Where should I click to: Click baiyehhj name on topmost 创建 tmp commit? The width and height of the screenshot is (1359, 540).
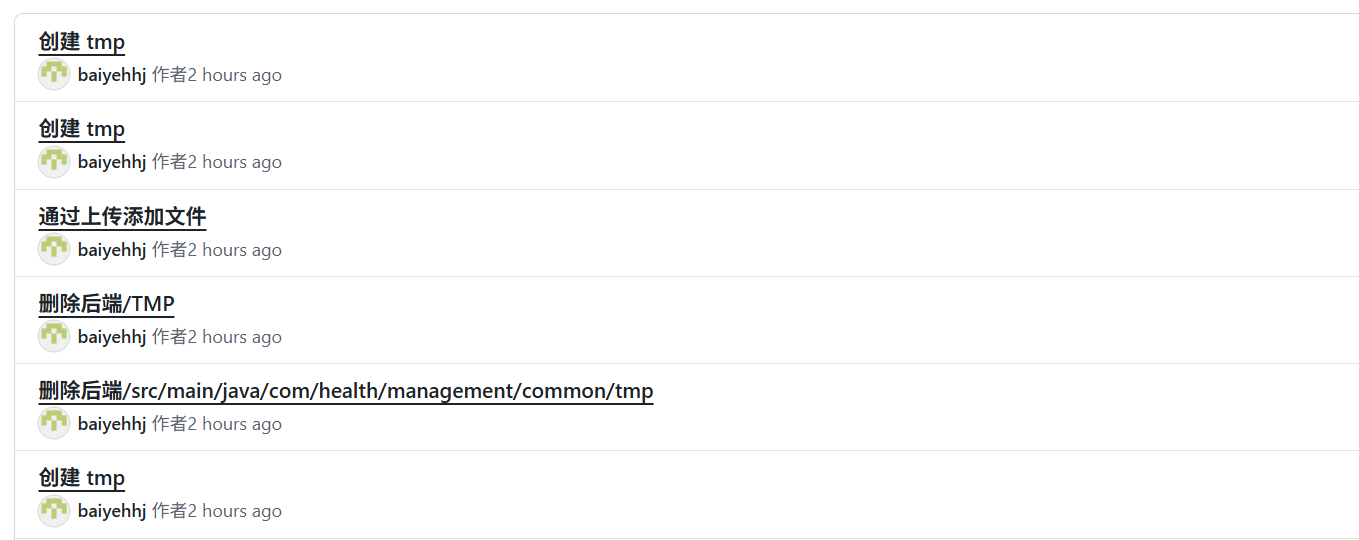click(112, 75)
